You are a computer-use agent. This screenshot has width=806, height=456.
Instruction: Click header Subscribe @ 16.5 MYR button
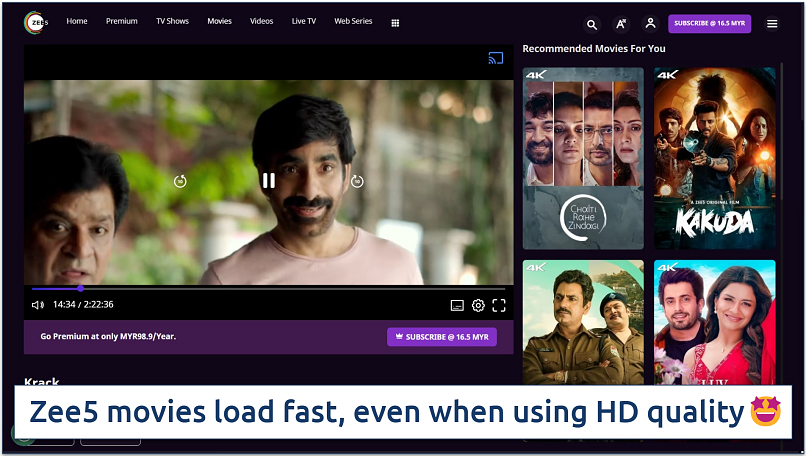point(709,24)
